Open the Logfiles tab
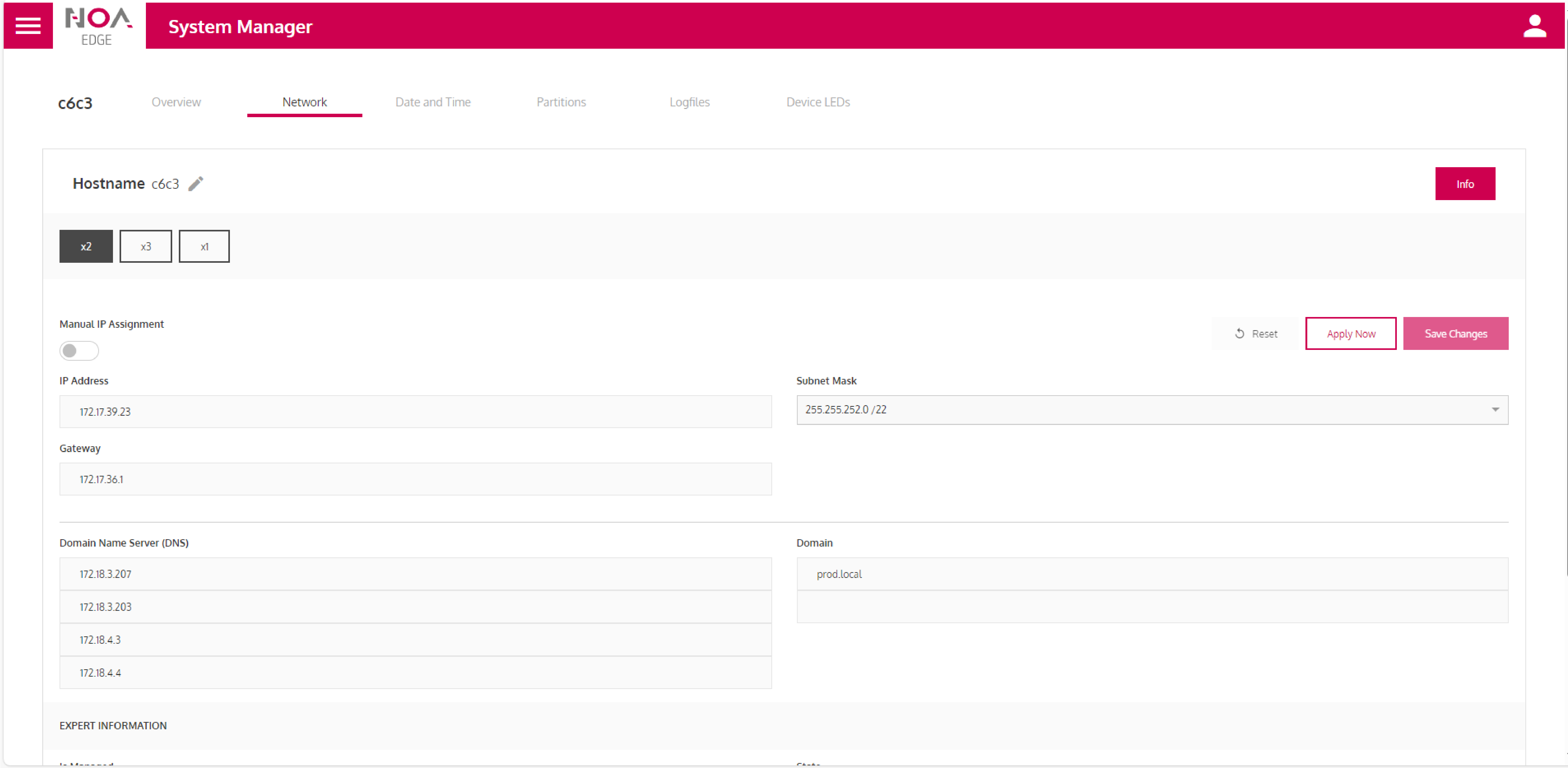This screenshot has height=768, width=1568. [689, 102]
